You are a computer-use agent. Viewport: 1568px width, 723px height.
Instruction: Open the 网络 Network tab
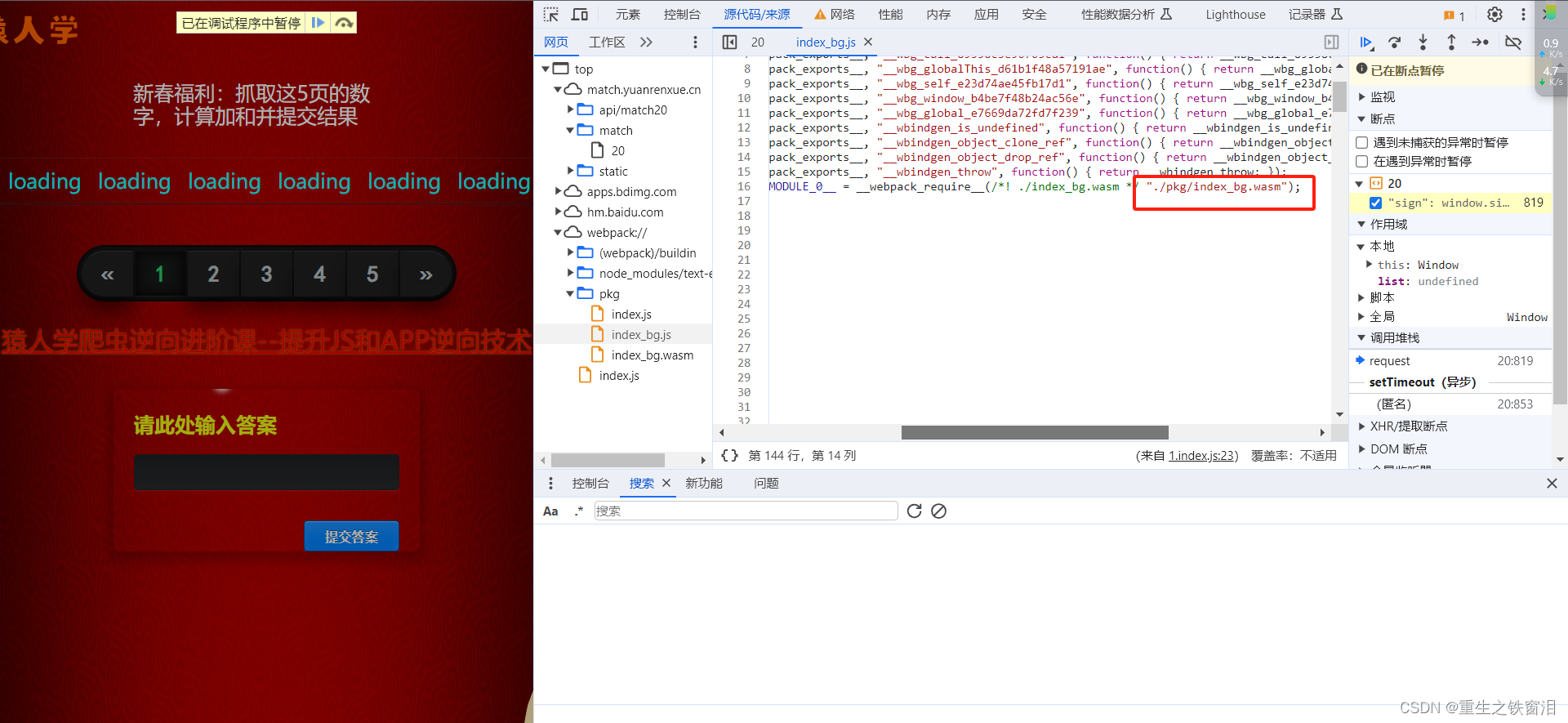[835, 14]
